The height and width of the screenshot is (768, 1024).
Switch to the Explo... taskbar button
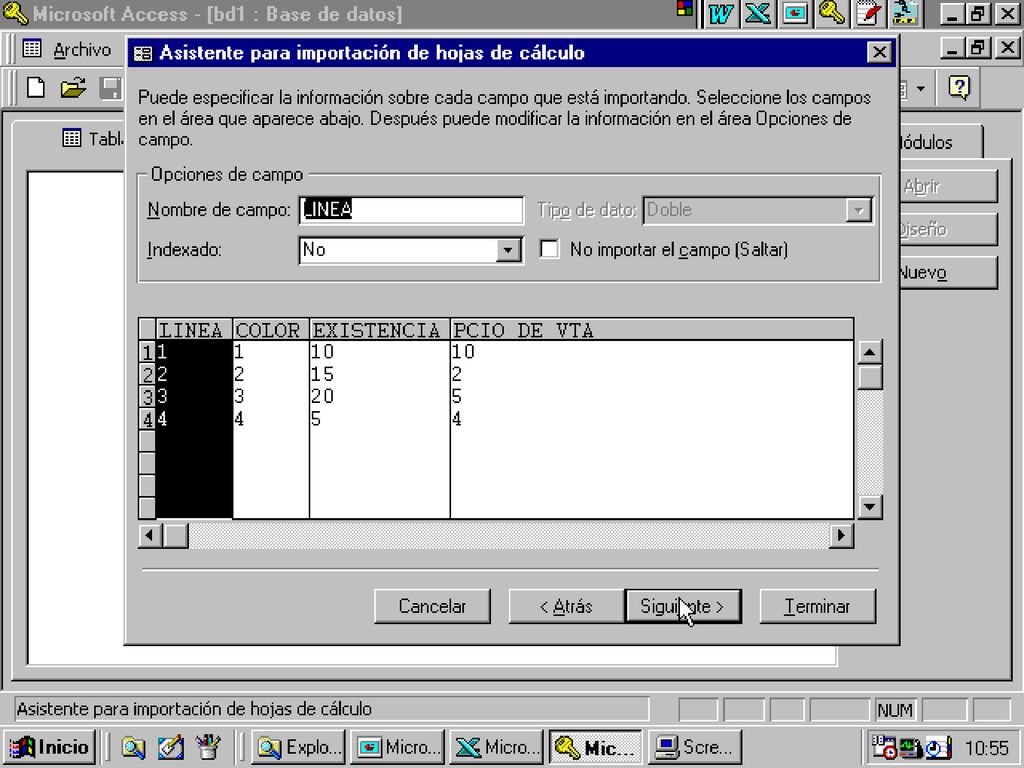(299, 746)
